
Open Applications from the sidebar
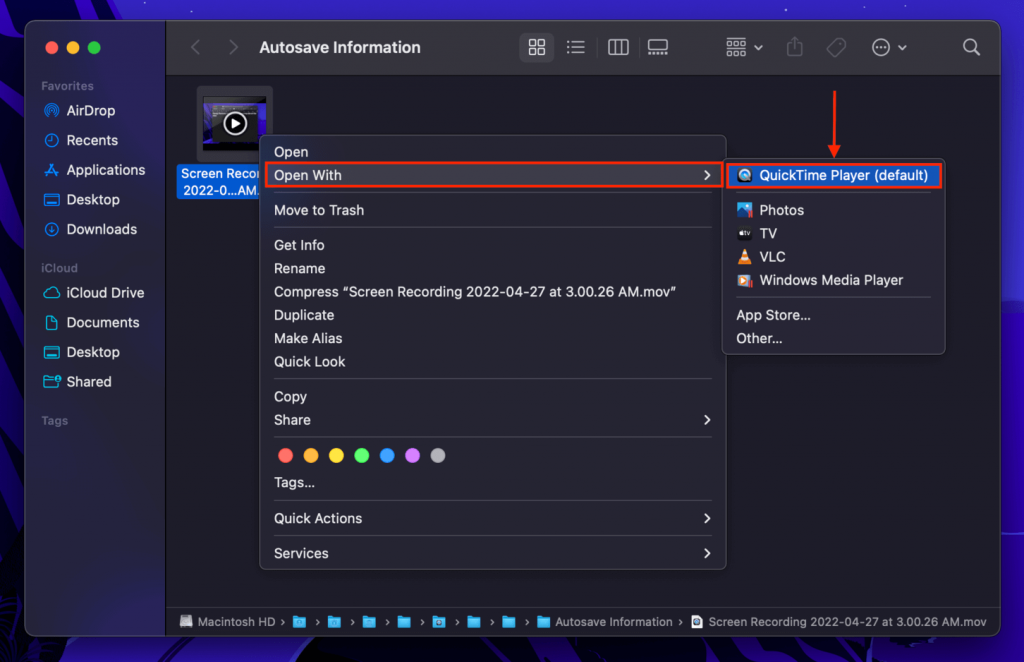click(x=104, y=170)
